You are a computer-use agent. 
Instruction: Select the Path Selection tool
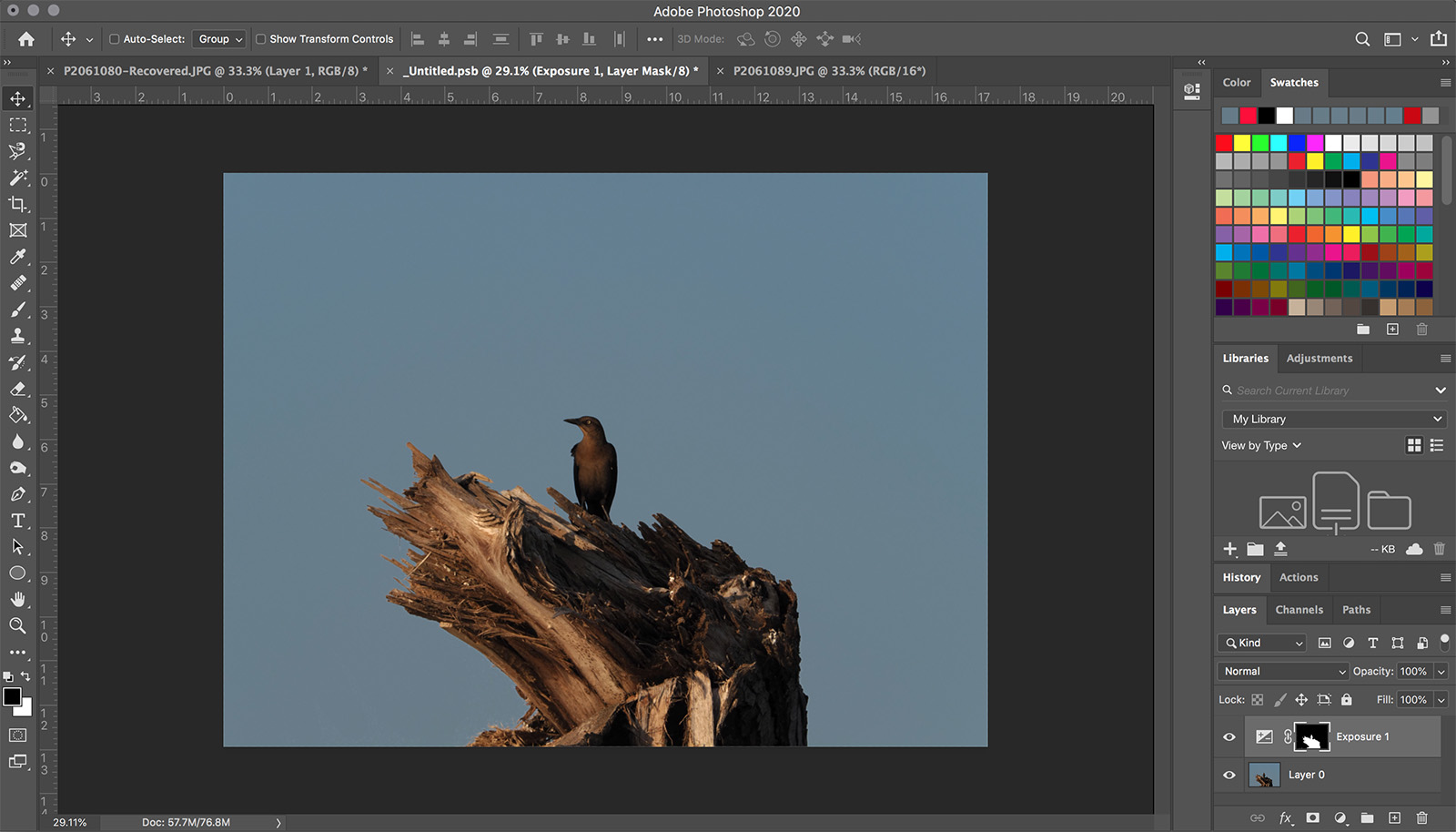17,547
